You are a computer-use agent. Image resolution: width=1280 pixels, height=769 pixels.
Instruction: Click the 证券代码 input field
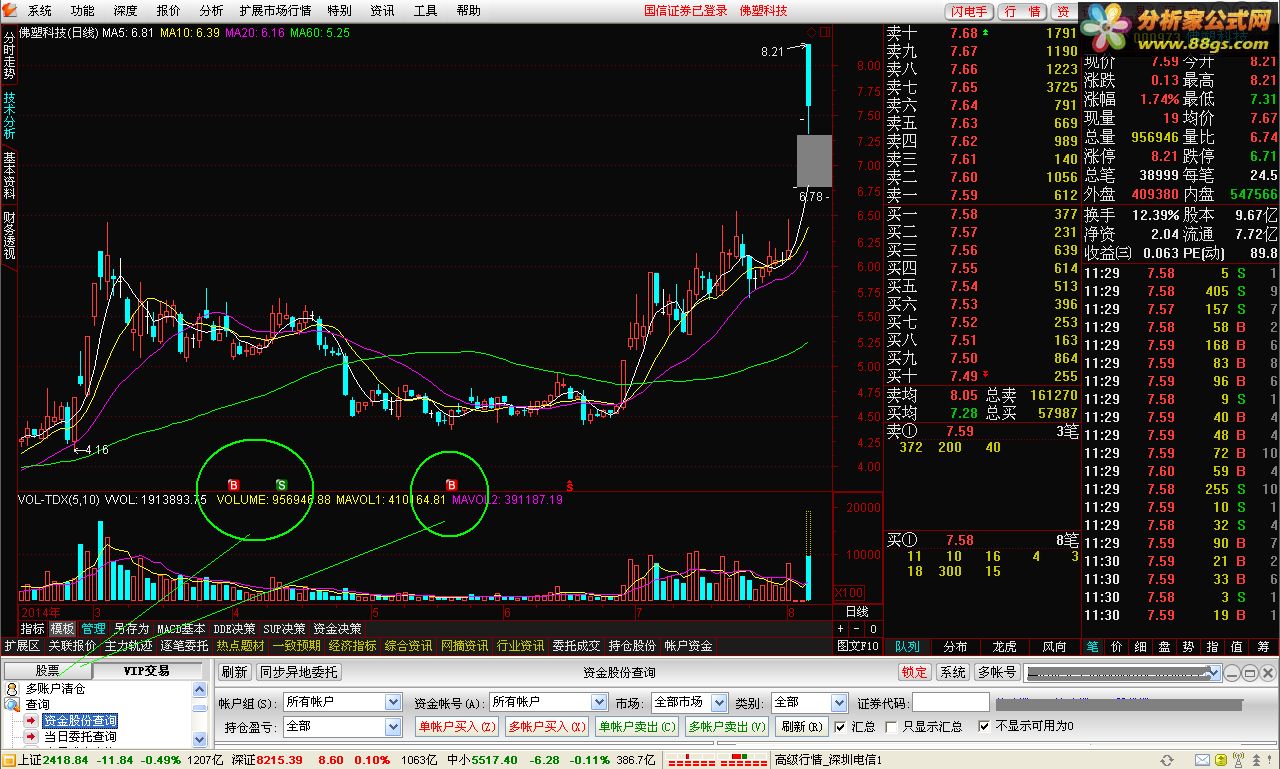click(x=950, y=702)
